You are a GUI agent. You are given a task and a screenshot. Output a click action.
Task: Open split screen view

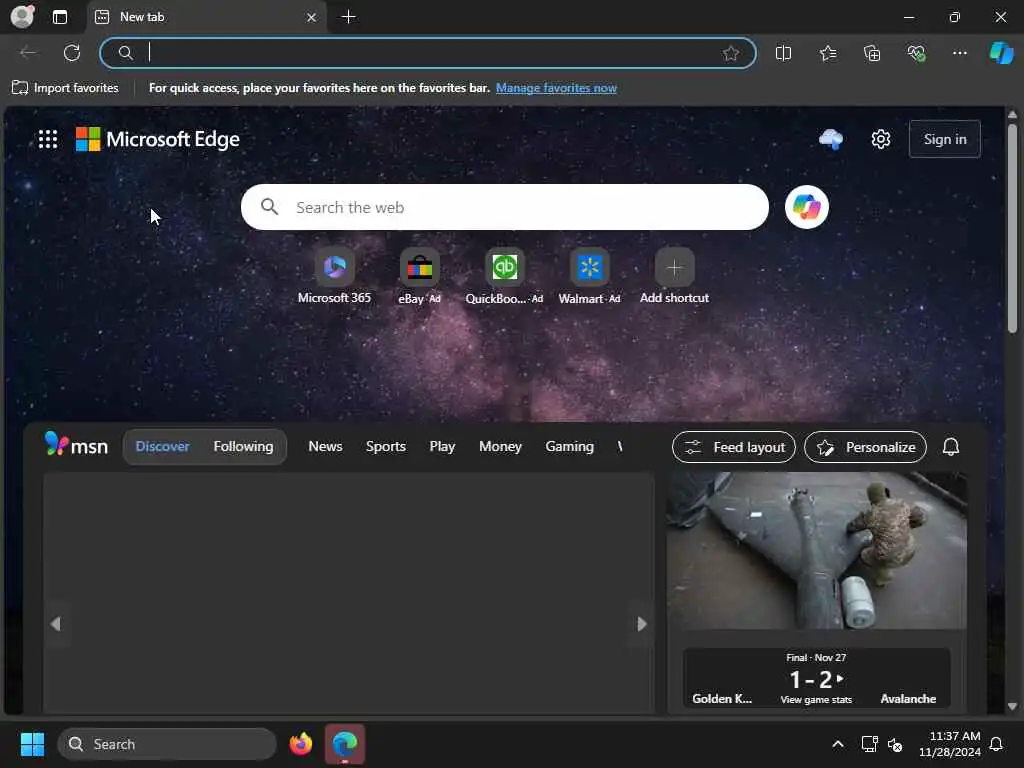pos(783,53)
